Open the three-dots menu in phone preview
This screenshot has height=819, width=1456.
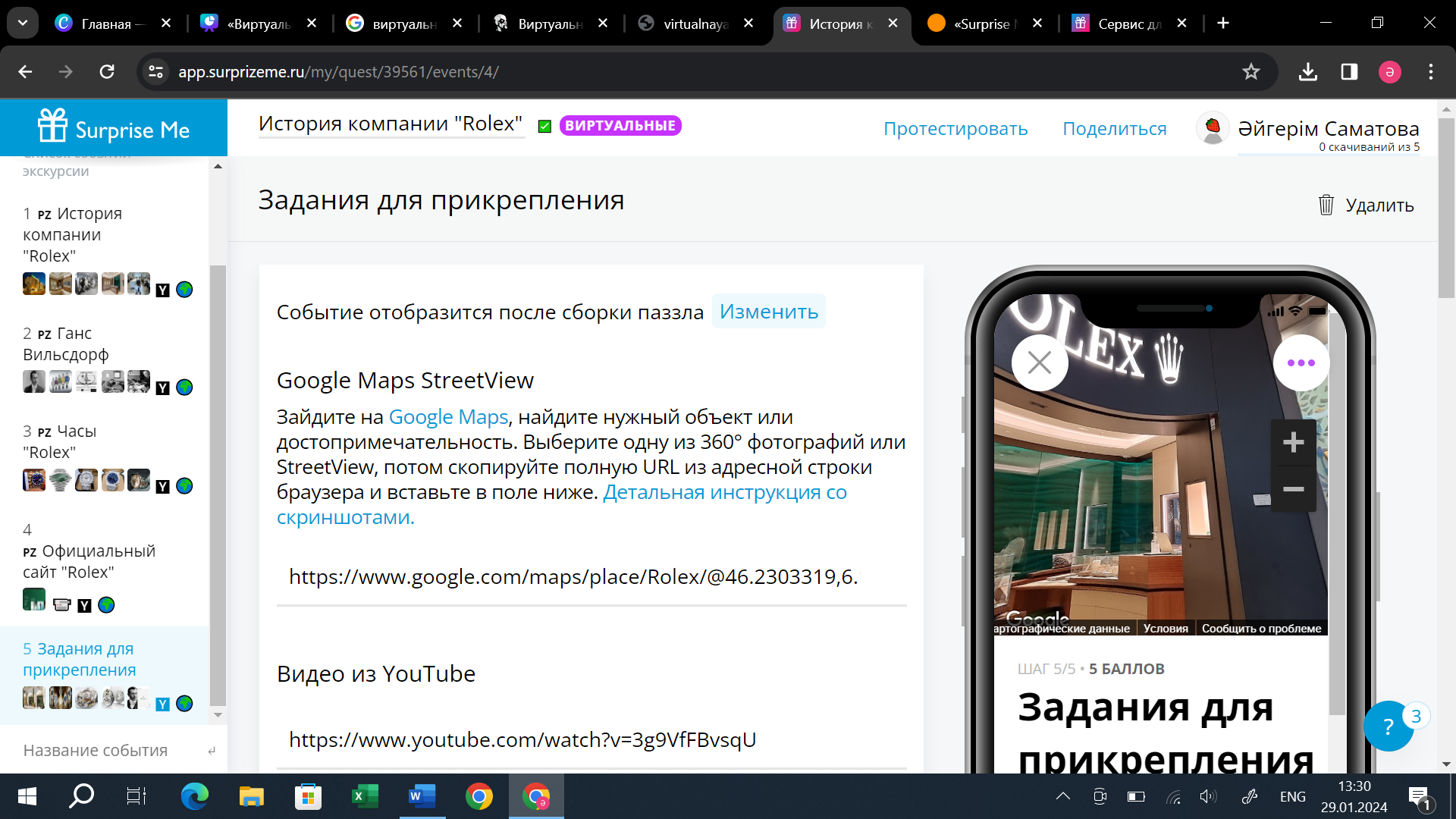[x=1301, y=363]
